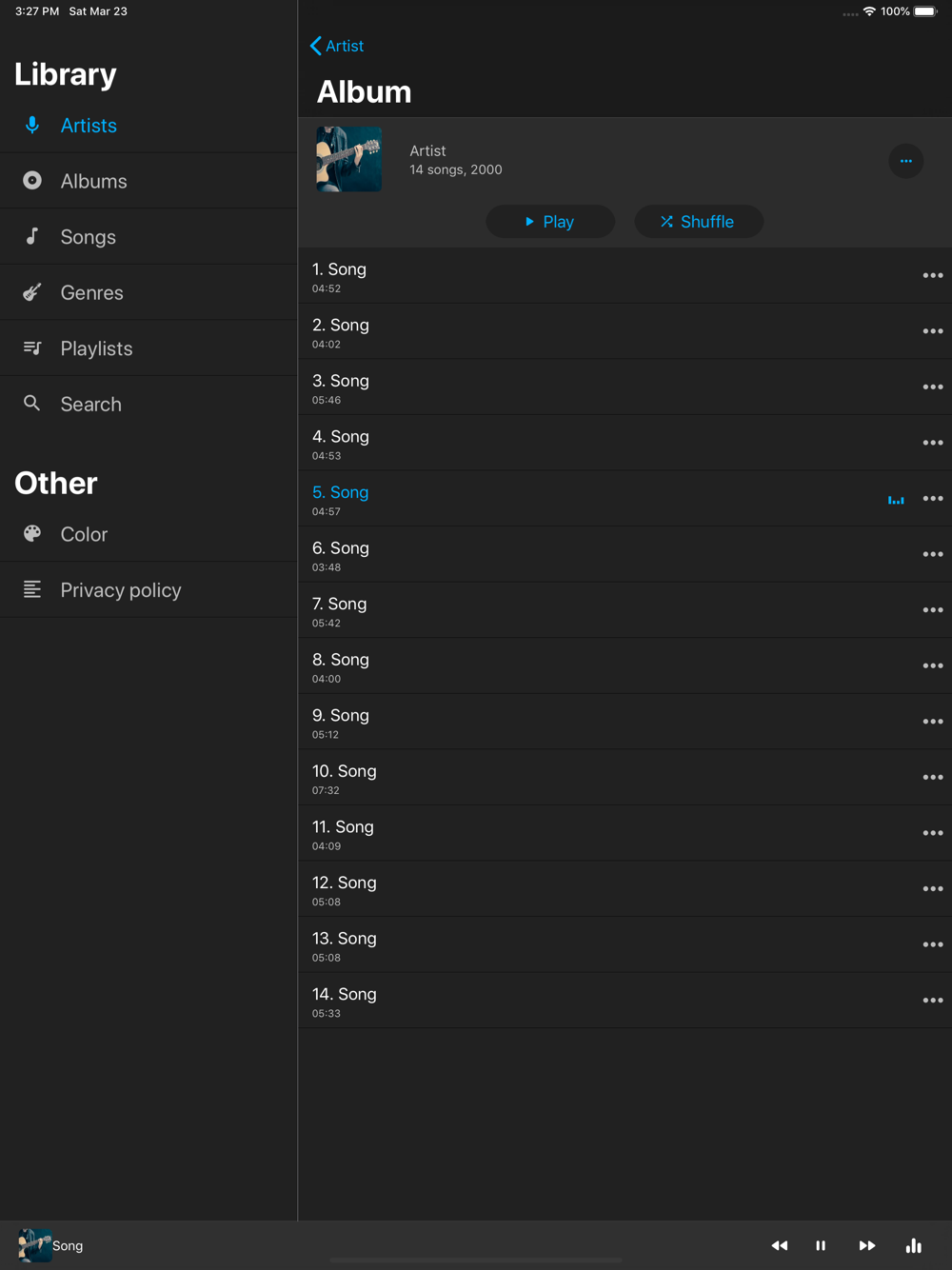Click the Privacy policy document icon
The height and width of the screenshot is (1270, 952).
[x=32, y=589]
